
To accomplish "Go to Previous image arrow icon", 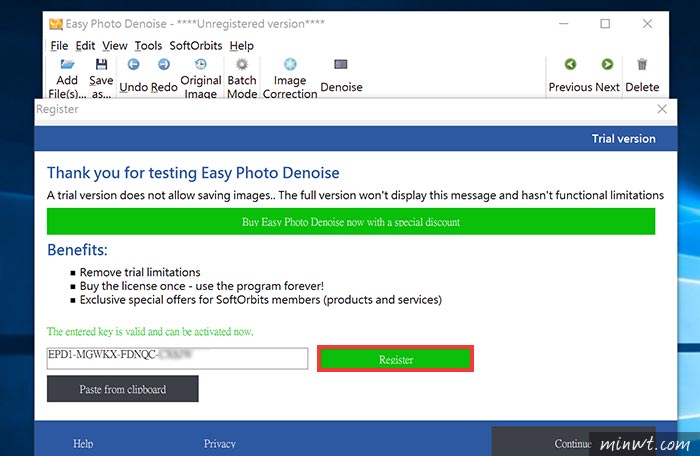I will pos(571,64).
